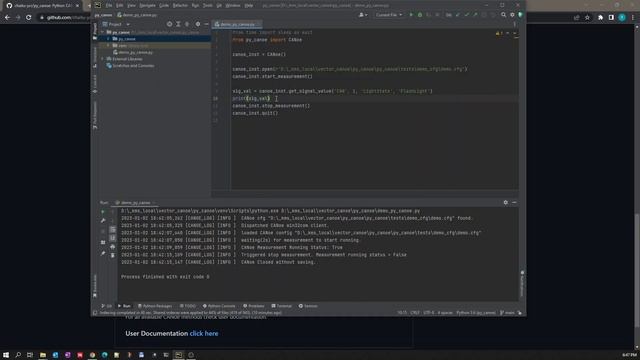Click the warning indicator in editor corner
Viewport: 640px width, 360px height.
pyautogui.click(x=499, y=33)
